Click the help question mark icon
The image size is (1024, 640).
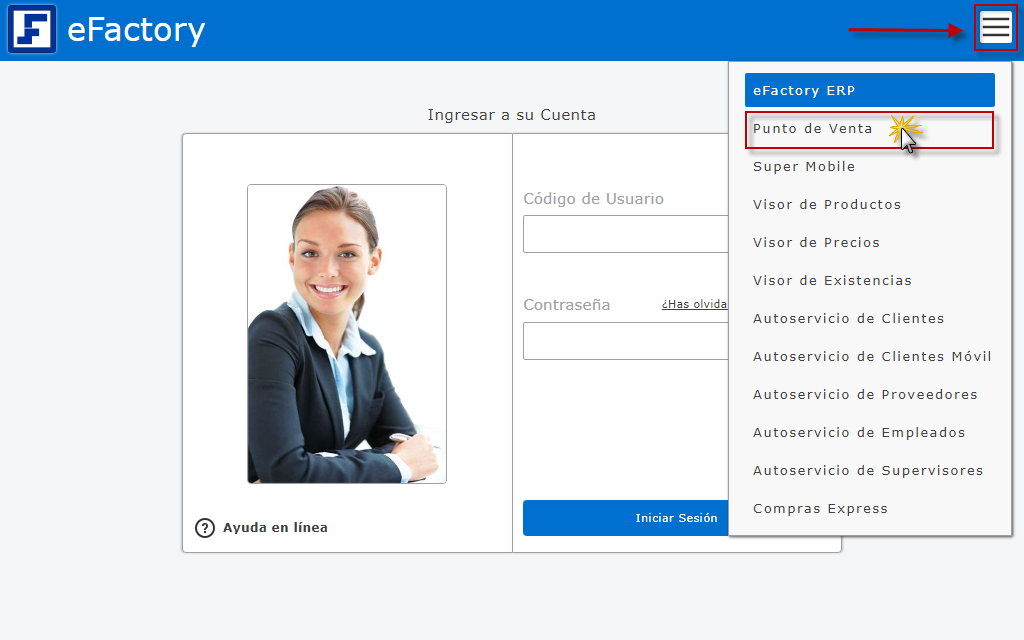pyautogui.click(x=204, y=528)
